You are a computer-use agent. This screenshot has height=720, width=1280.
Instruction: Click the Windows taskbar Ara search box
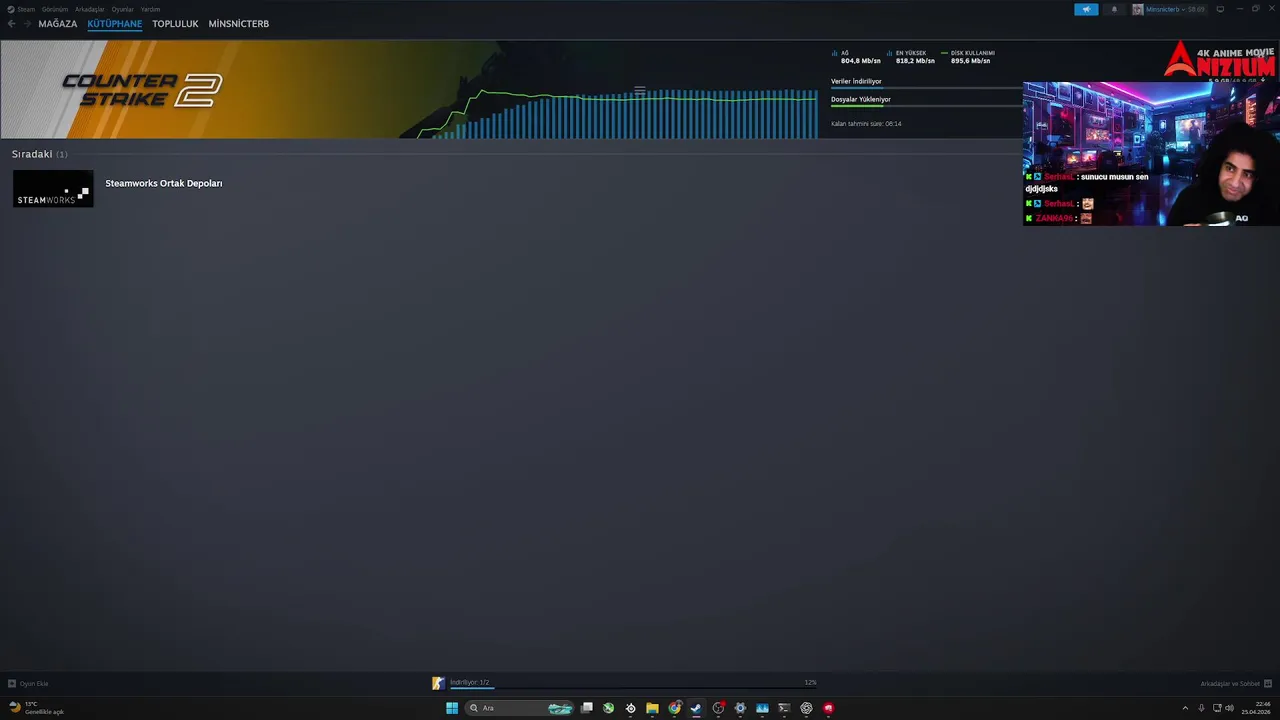pyautogui.click(x=520, y=708)
